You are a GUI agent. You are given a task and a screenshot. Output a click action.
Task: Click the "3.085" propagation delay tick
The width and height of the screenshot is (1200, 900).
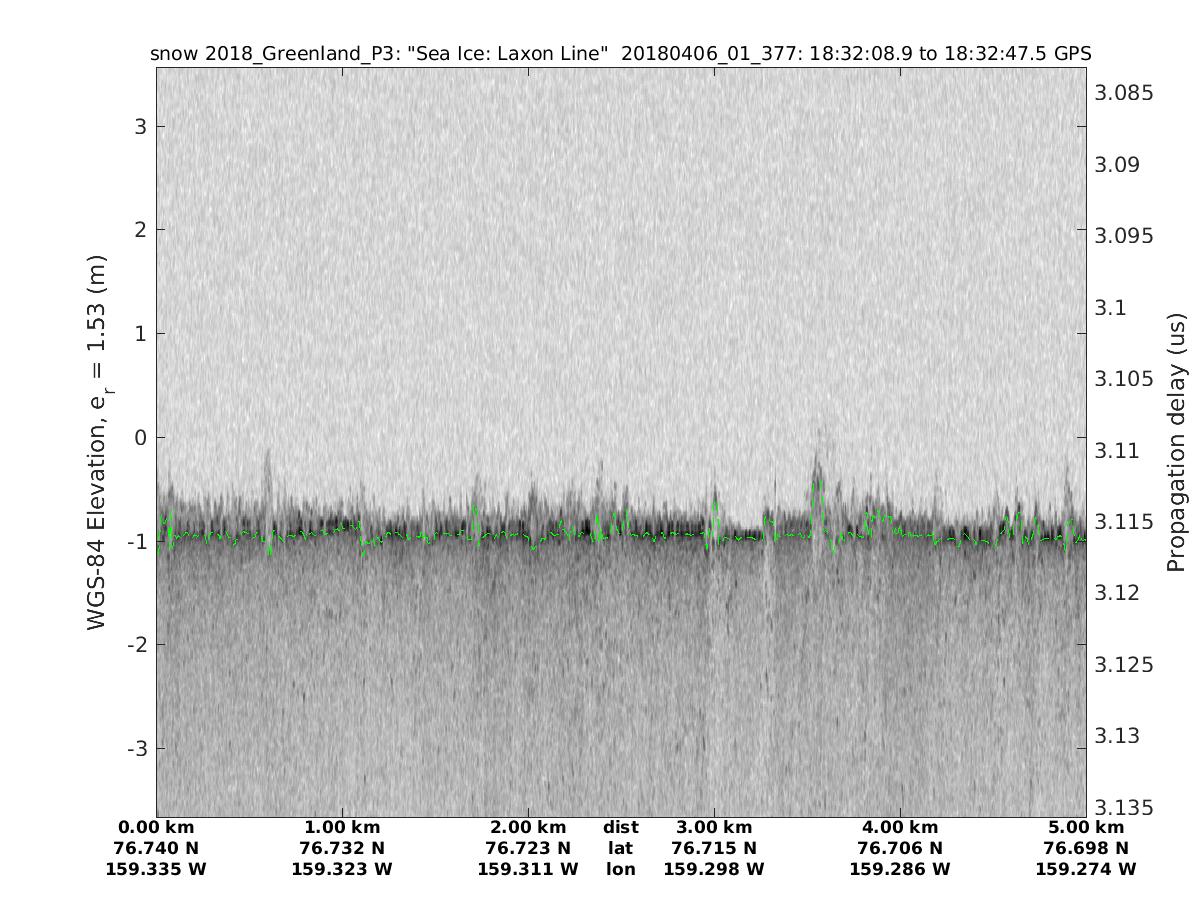[1124, 93]
